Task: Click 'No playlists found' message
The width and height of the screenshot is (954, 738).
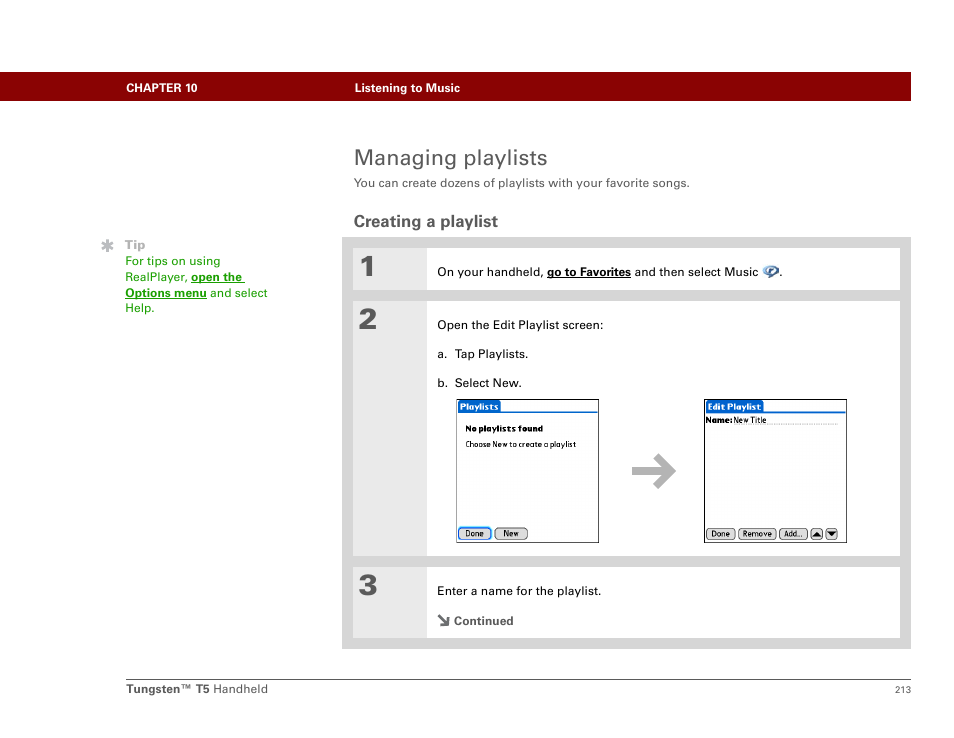Action: (x=504, y=428)
